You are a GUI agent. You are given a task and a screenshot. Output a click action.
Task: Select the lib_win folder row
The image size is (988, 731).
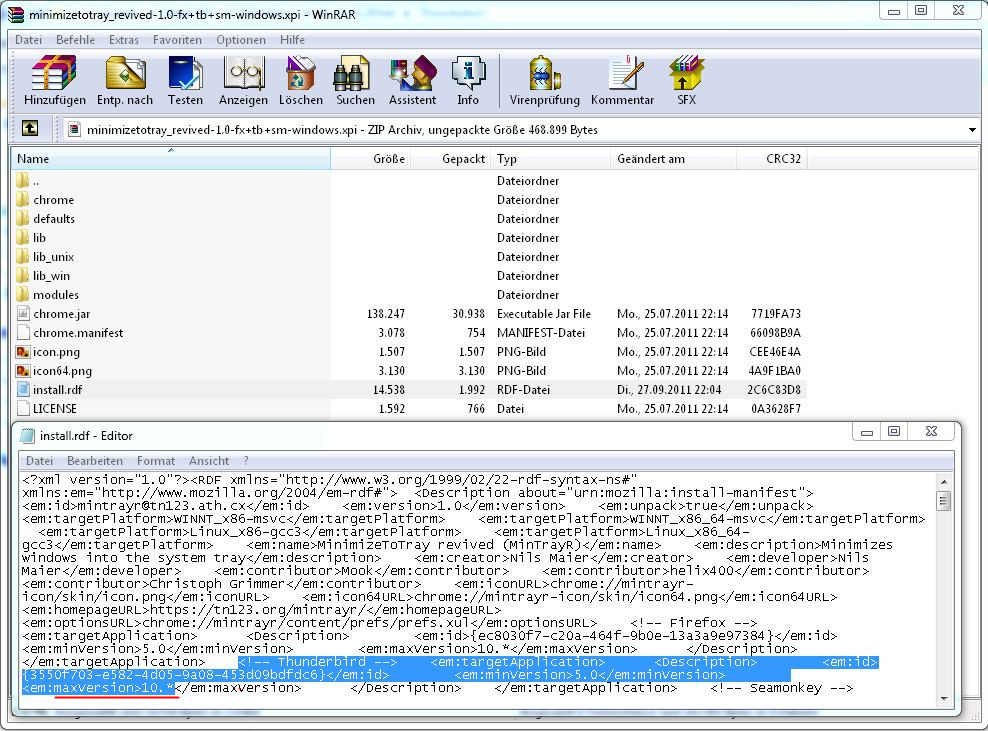(x=408, y=275)
